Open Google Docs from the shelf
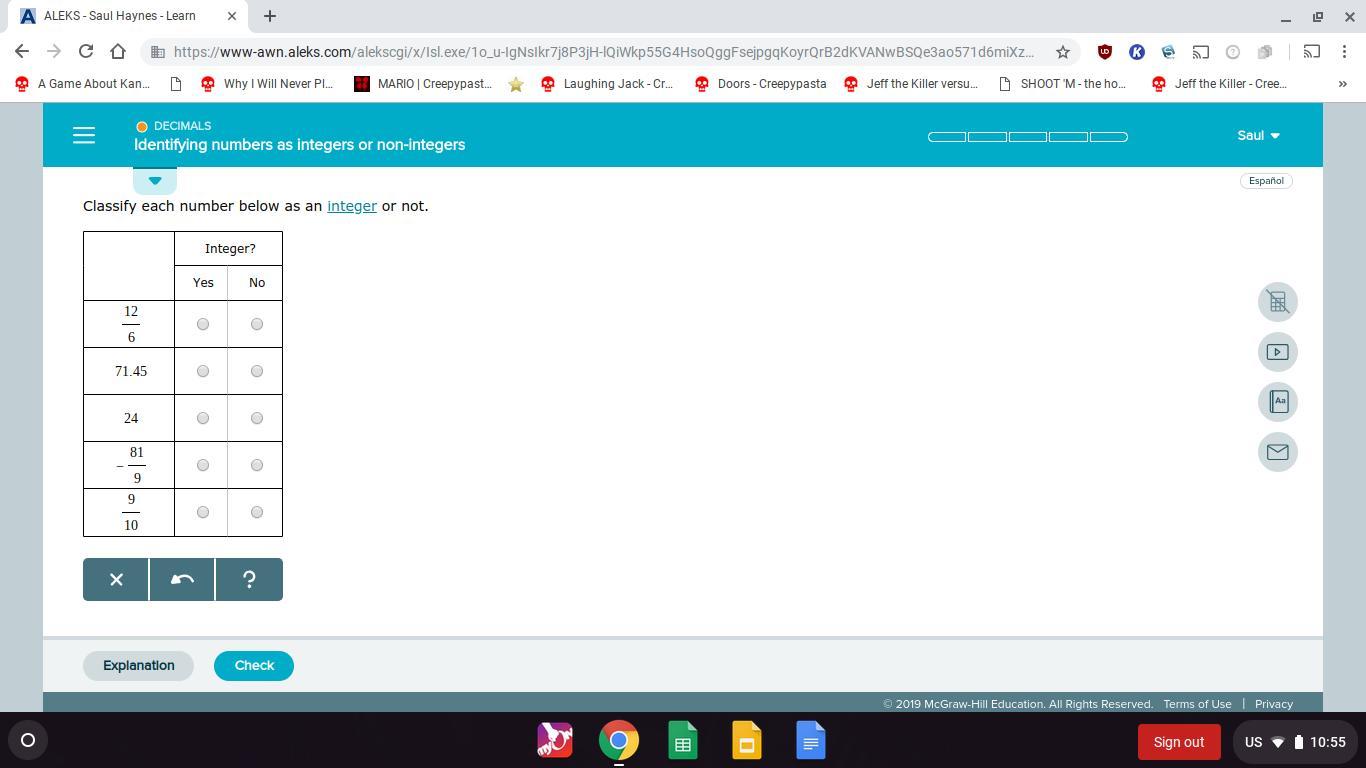This screenshot has height=768, width=1366. point(811,741)
